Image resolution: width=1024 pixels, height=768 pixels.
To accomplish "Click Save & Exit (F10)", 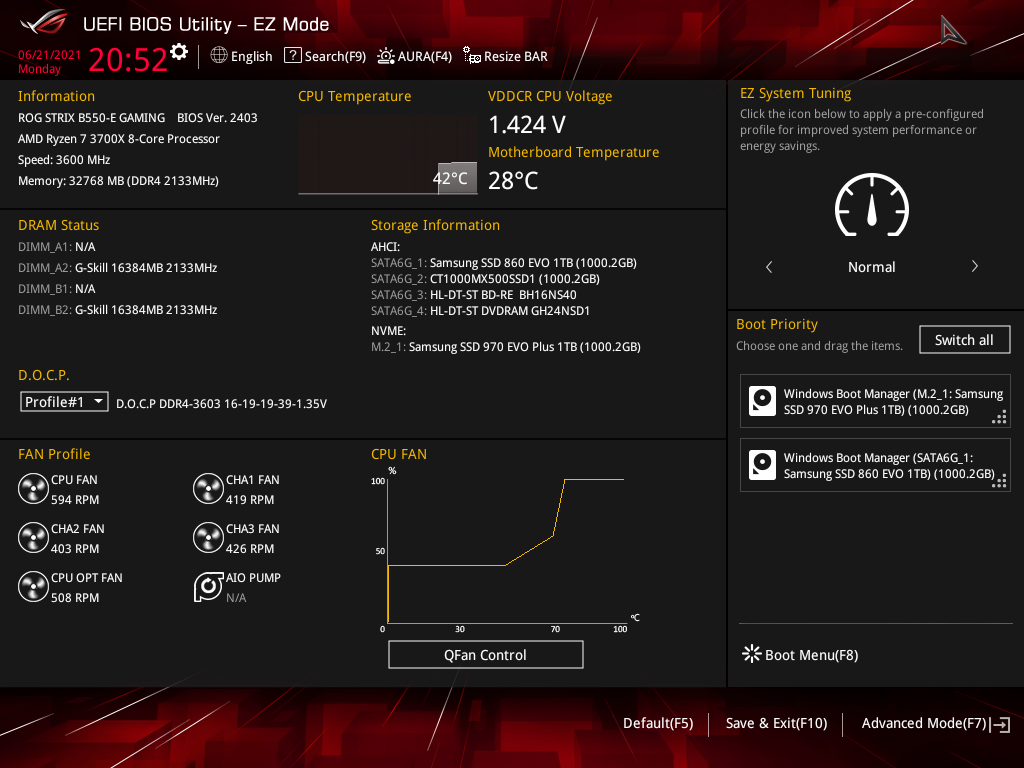I will [x=776, y=723].
